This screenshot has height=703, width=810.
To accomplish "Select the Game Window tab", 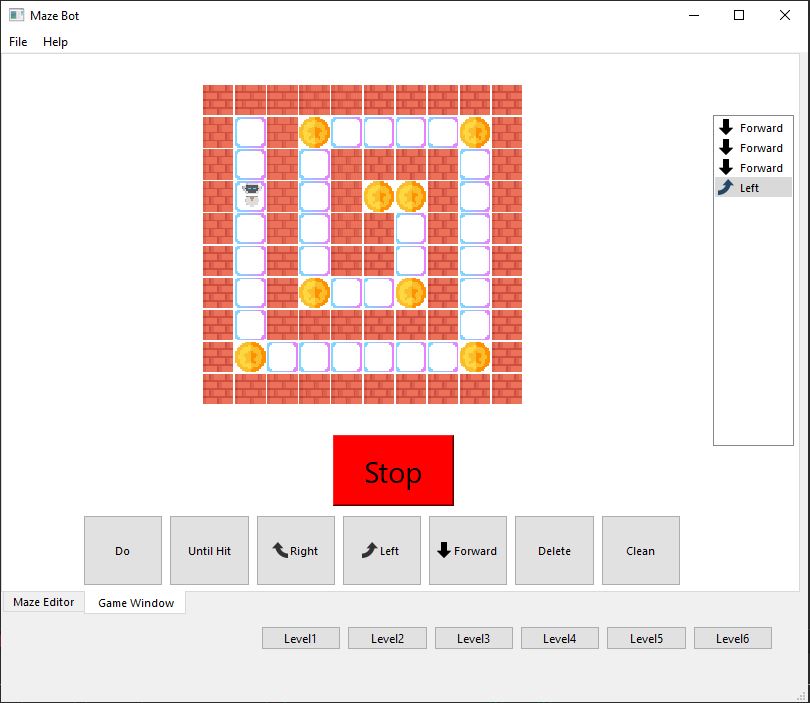I will 136,603.
